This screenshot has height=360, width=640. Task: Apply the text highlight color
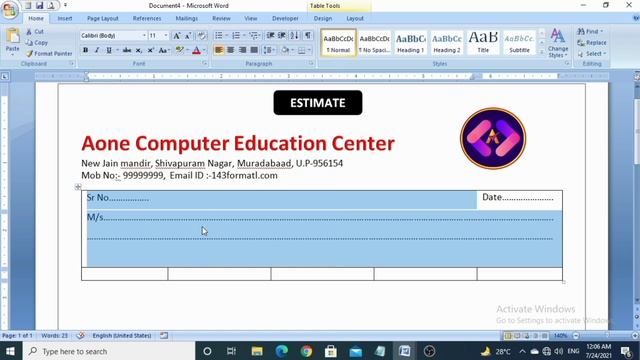(x=180, y=50)
